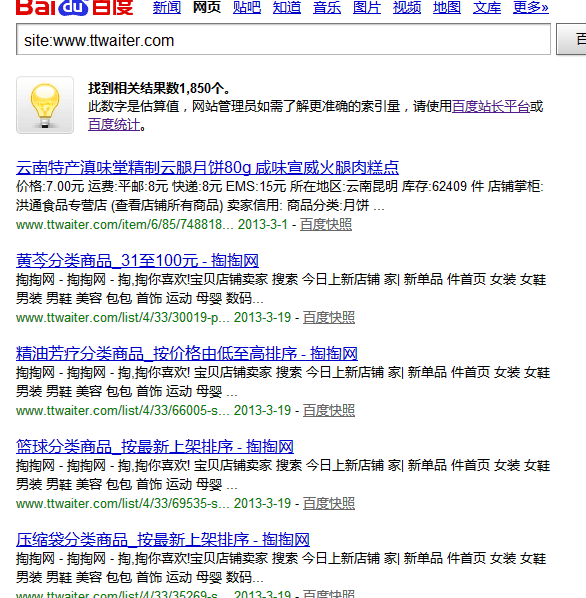
Task: Click URL text www.ttwaiter.com/list/4/33/69535-s...
Action: click(122, 504)
